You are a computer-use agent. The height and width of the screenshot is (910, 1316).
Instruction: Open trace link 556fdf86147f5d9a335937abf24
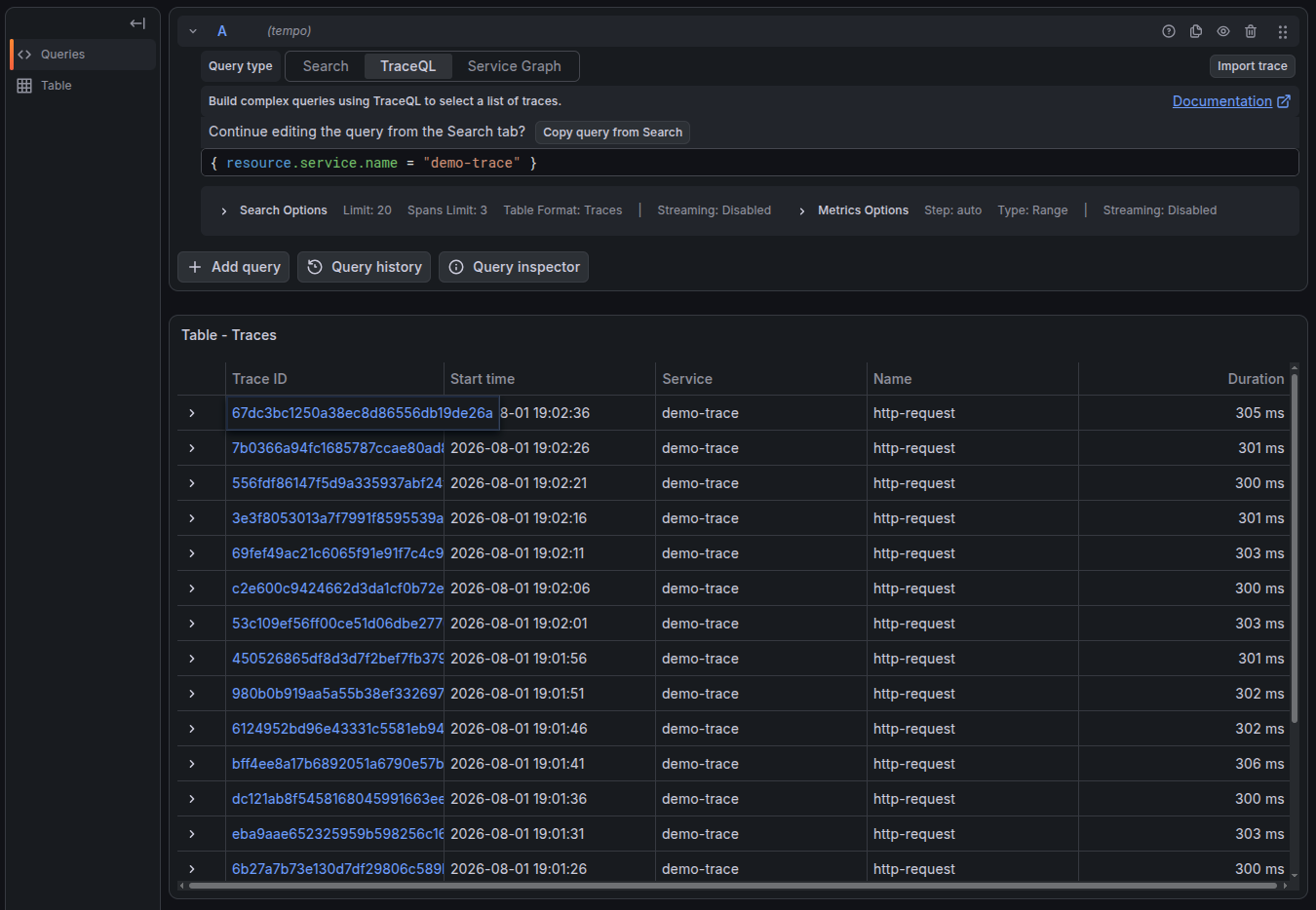pos(337,483)
